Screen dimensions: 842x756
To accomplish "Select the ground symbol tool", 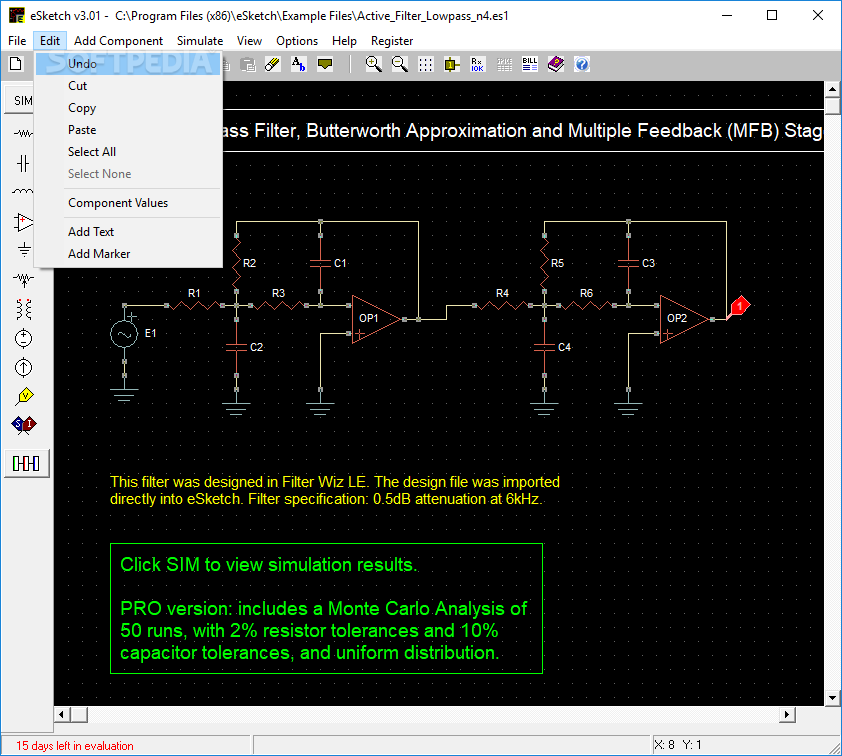I will tap(24, 249).
